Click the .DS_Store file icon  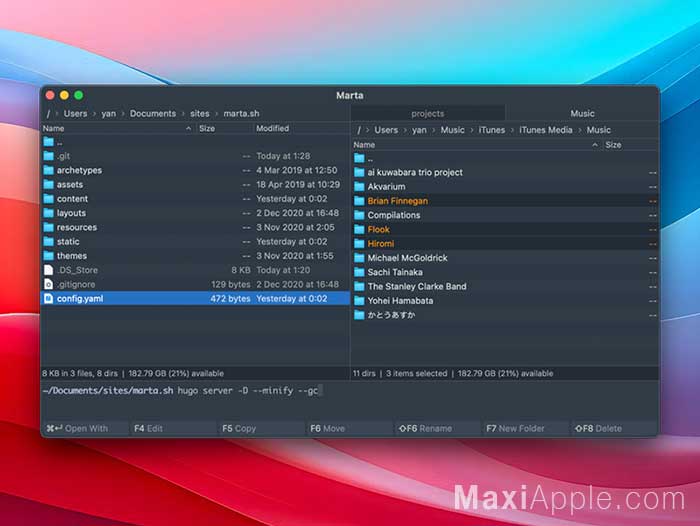click(x=49, y=270)
